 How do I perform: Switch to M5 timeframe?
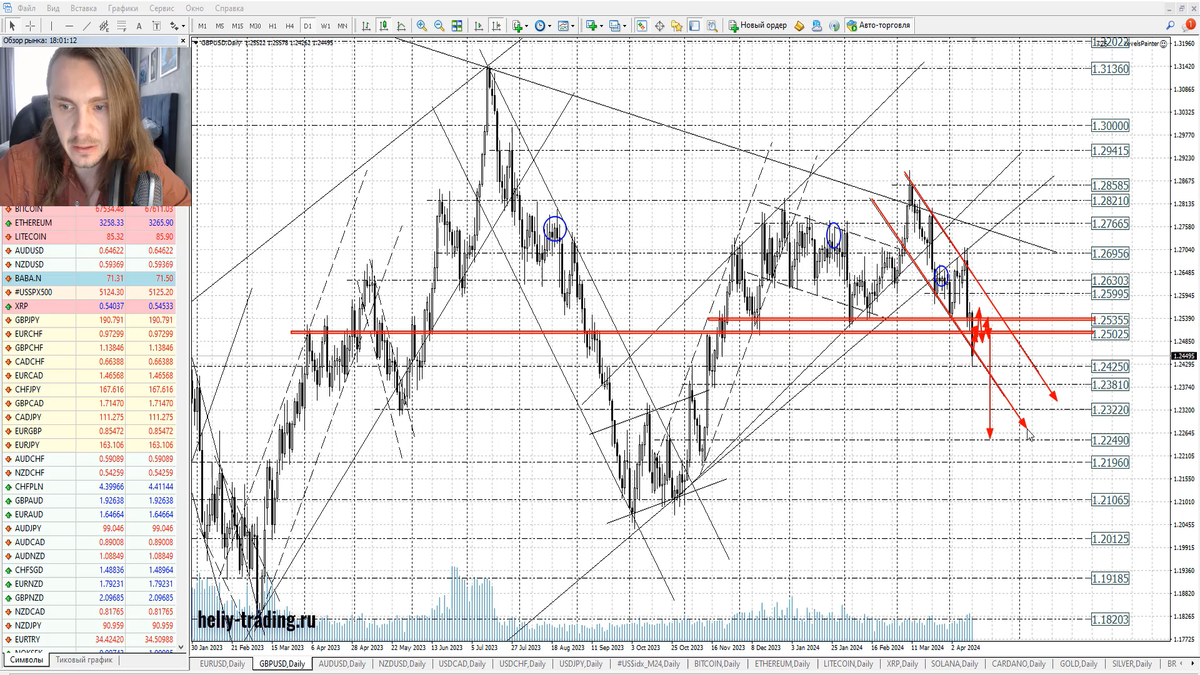pos(220,25)
